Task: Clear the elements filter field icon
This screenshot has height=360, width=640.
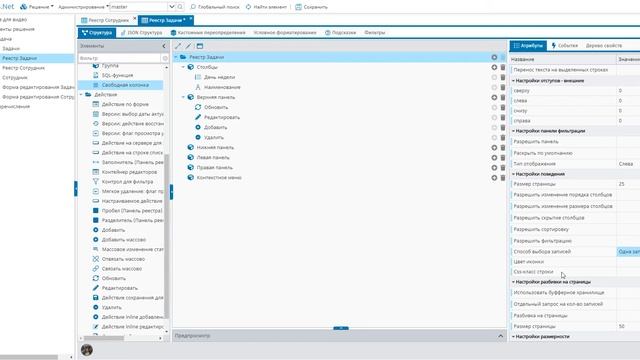Action: coord(165,58)
